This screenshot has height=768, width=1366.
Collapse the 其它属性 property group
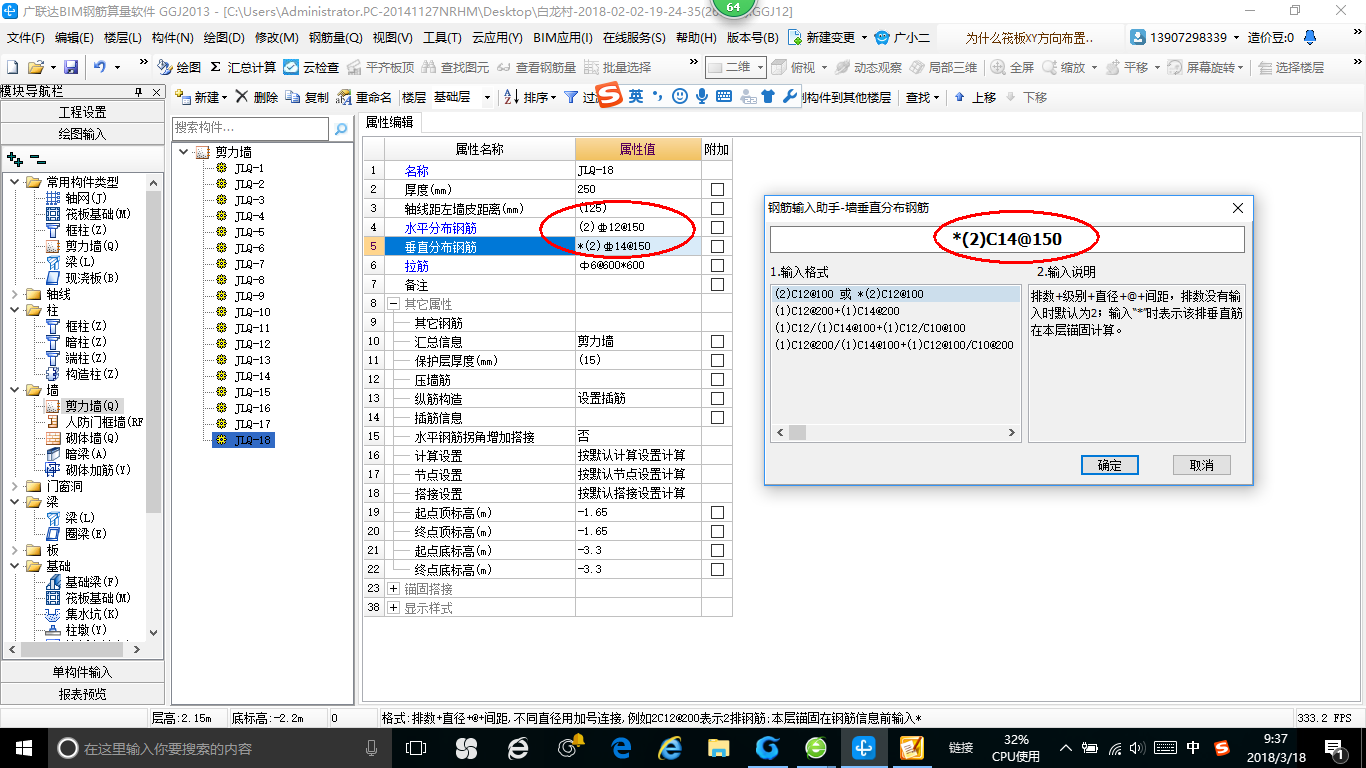[393, 304]
